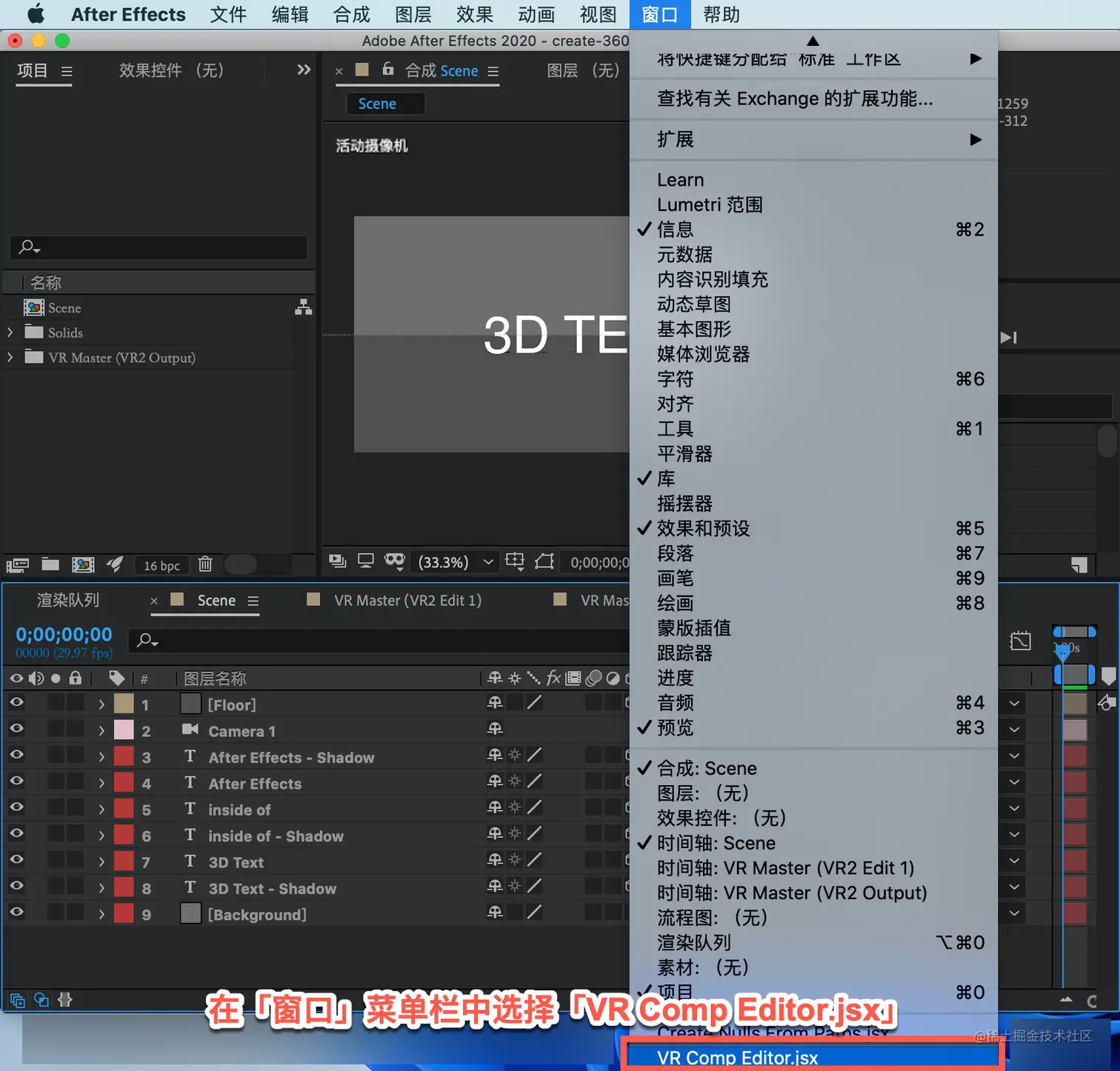Hide the [Floor] layer with eye toggle
1120x1071 pixels.
[x=16, y=703]
